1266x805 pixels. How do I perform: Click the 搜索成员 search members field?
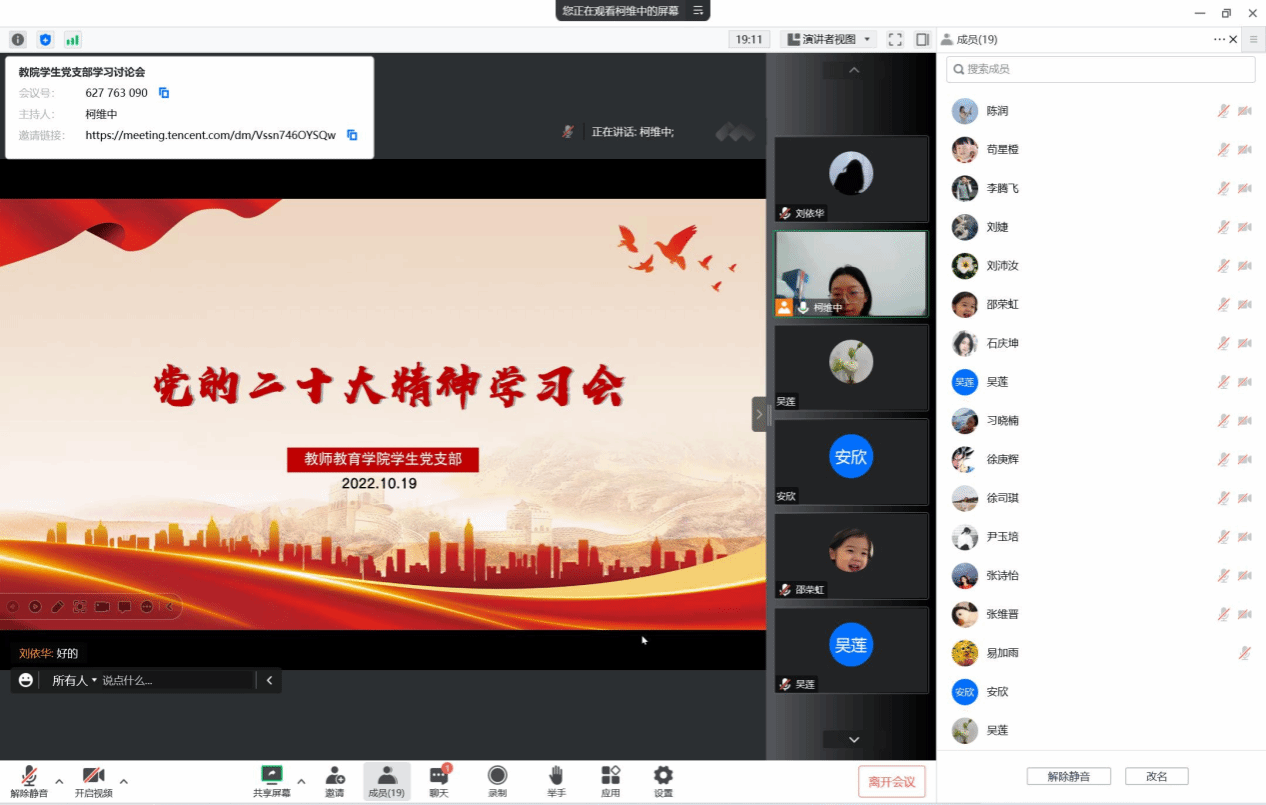point(1100,69)
